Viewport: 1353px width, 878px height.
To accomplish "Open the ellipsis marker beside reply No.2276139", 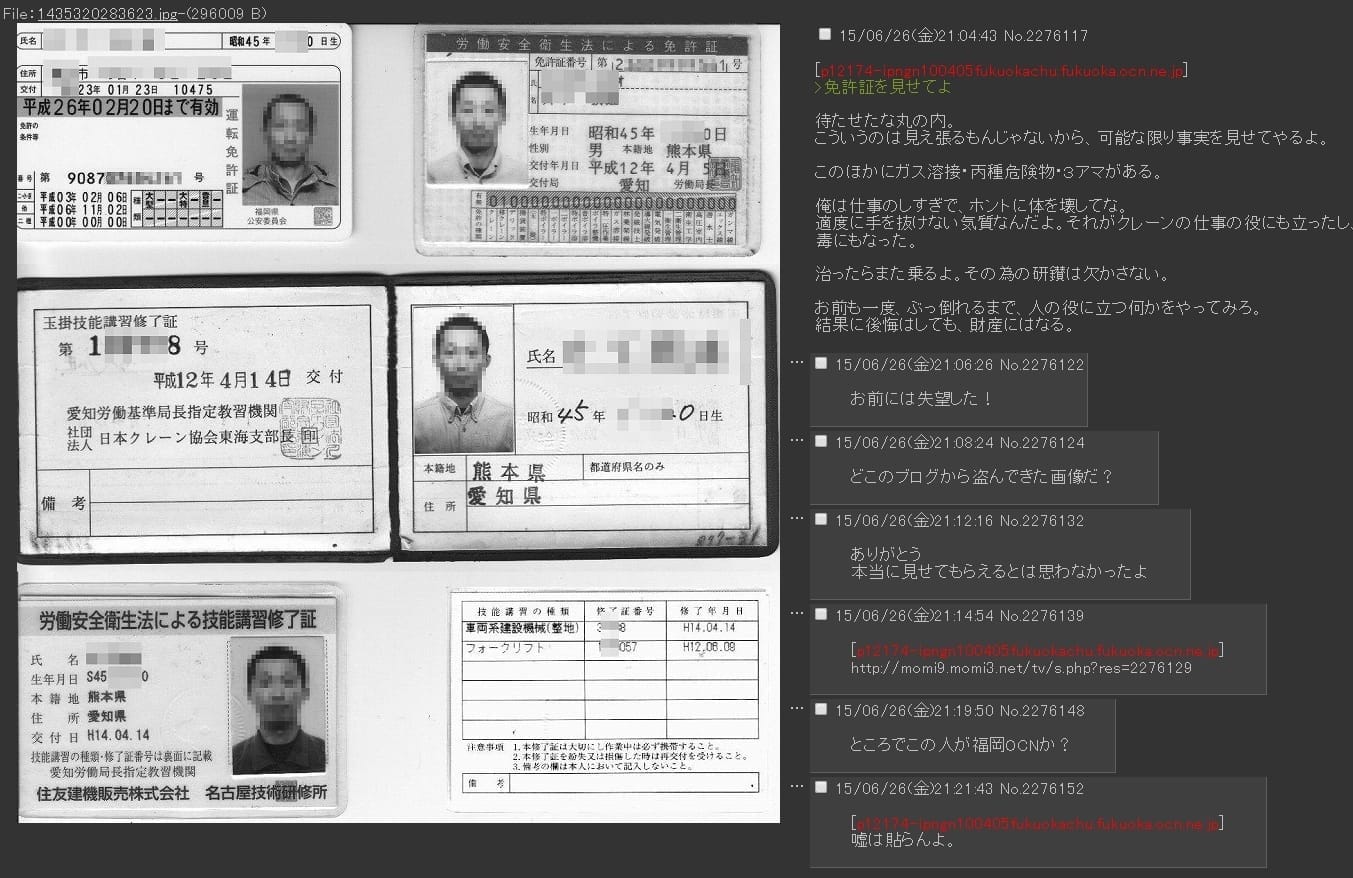I will pyautogui.click(x=797, y=612).
